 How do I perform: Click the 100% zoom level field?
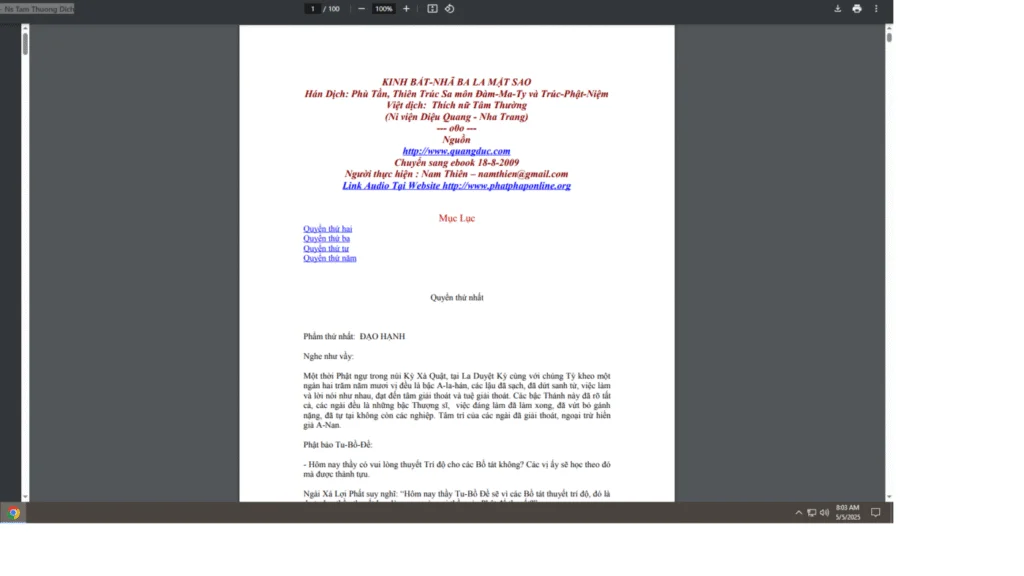click(x=383, y=8)
